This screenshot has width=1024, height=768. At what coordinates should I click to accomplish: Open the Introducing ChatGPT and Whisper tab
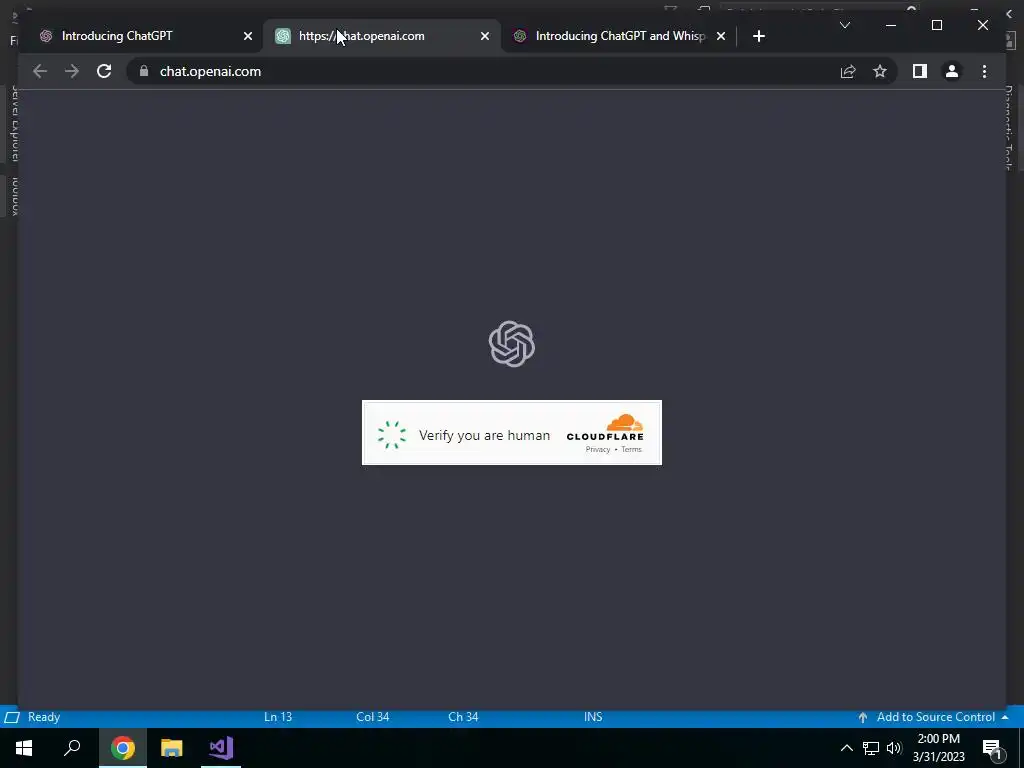pos(619,36)
